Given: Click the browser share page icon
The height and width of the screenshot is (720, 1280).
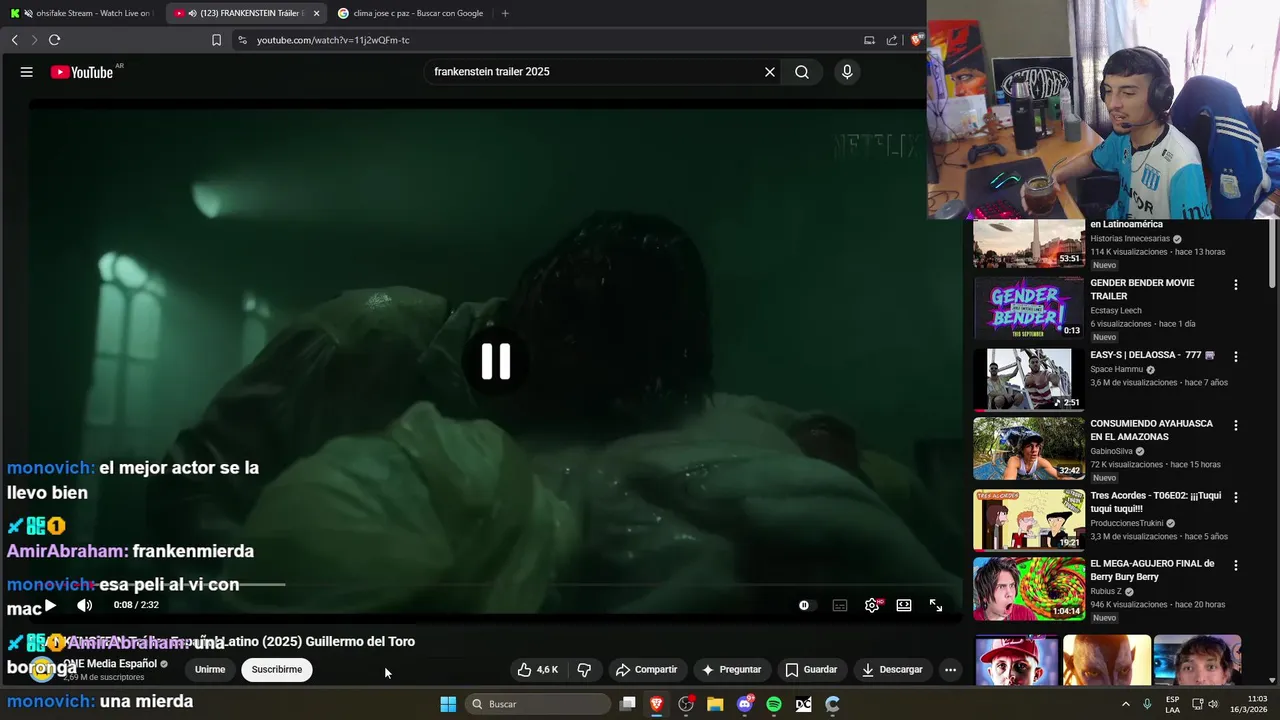Looking at the screenshot, I should coord(892,40).
